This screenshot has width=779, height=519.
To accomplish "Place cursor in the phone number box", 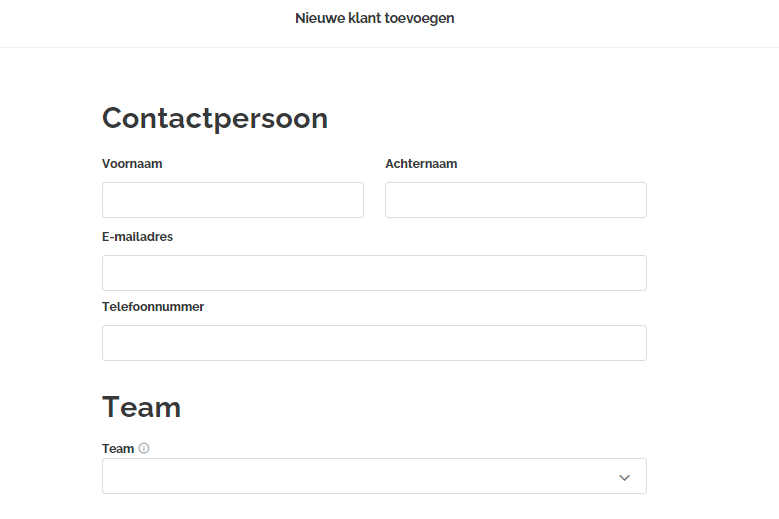I will tap(374, 343).
